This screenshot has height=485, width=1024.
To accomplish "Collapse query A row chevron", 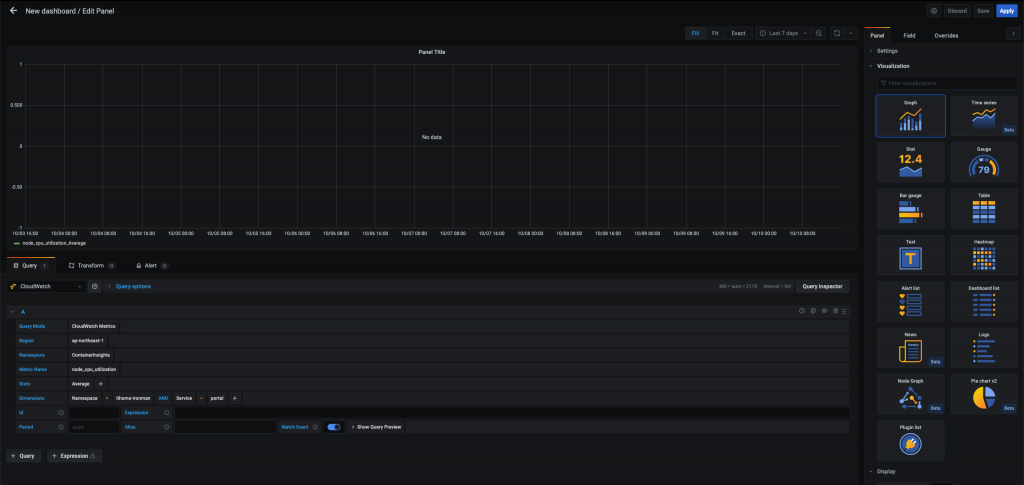I will (x=12, y=312).
